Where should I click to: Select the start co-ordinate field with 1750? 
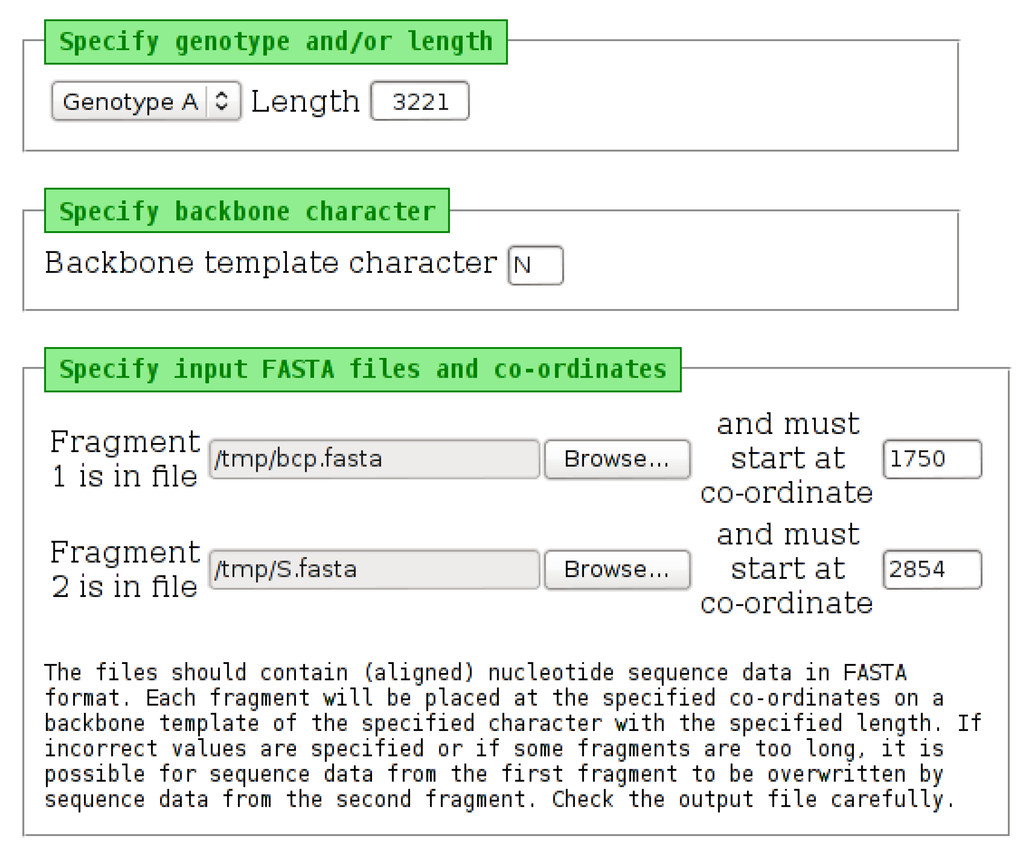(x=932, y=459)
